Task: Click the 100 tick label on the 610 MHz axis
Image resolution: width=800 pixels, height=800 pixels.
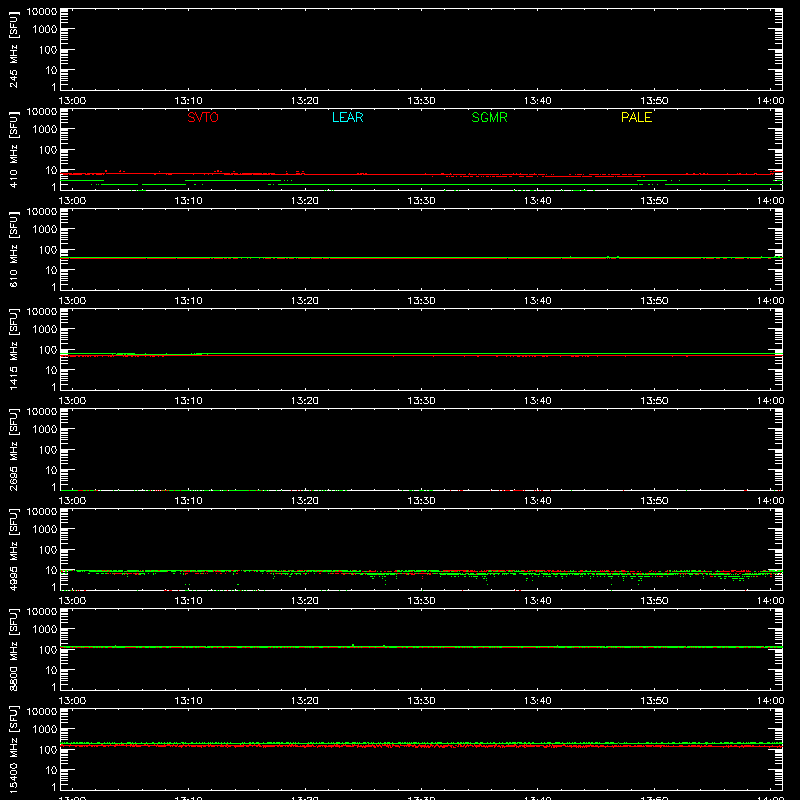Action: point(48,250)
